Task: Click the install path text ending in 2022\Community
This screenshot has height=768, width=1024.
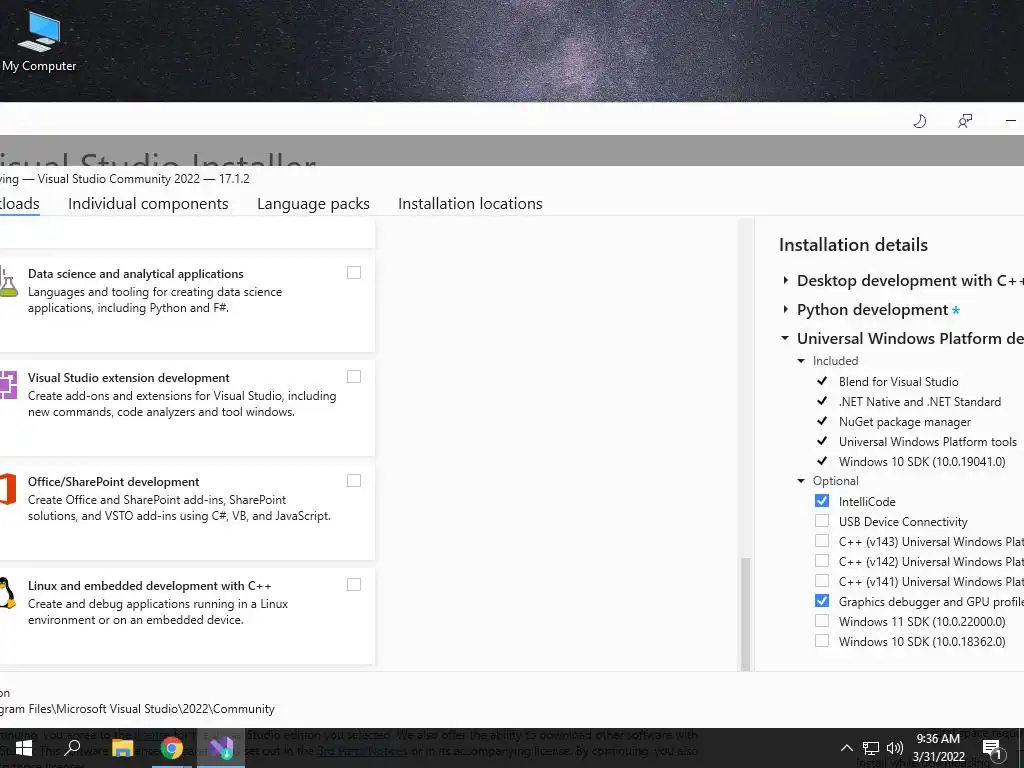Action: coord(137,709)
